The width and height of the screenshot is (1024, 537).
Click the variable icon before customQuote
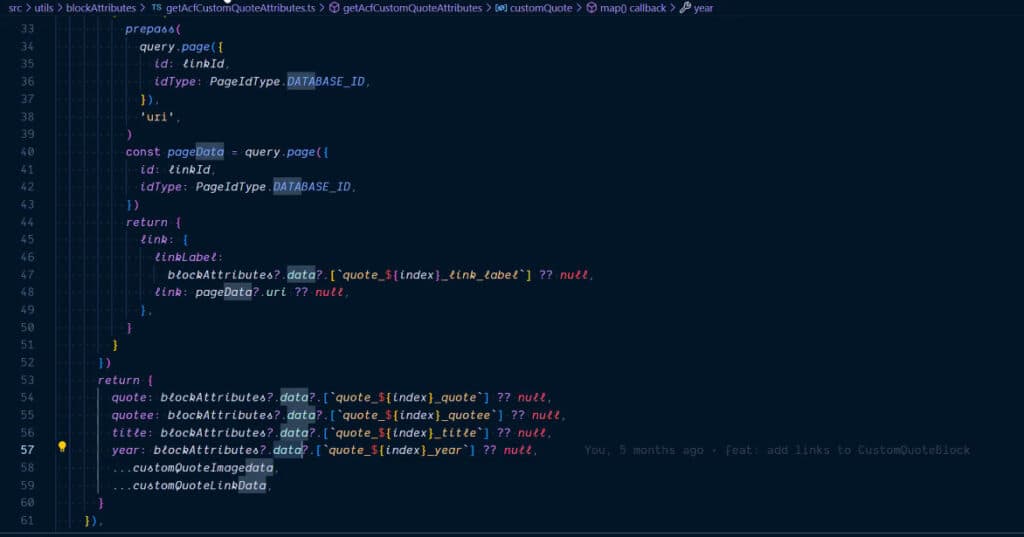tap(500, 8)
